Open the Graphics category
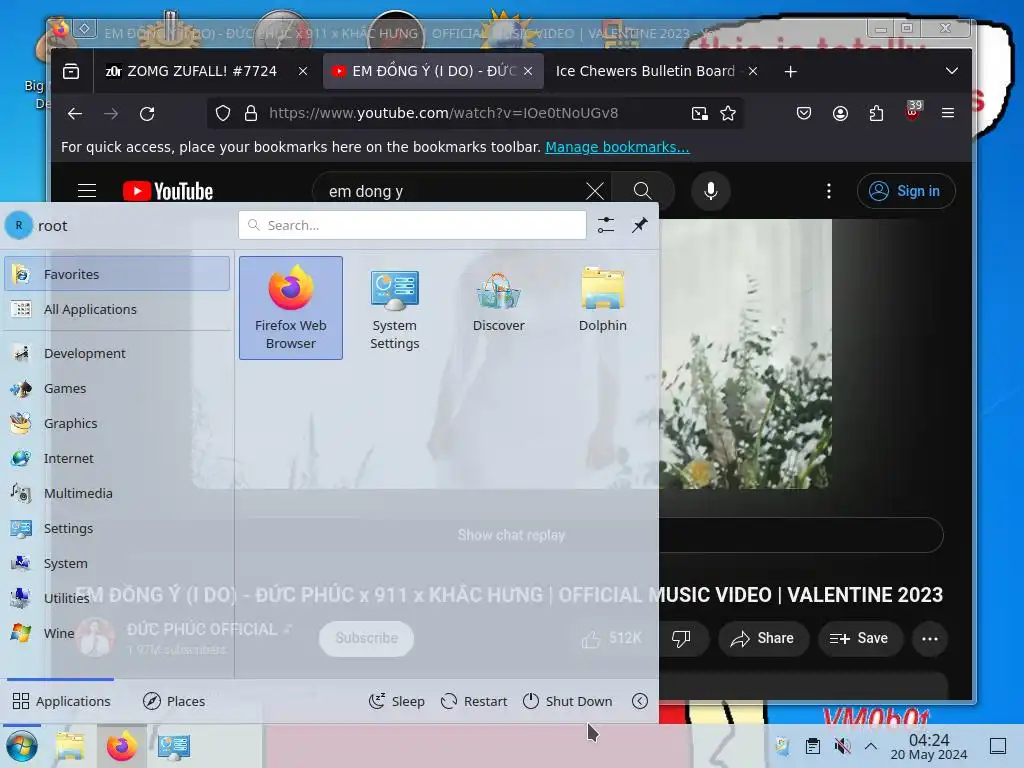 click(117, 423)
